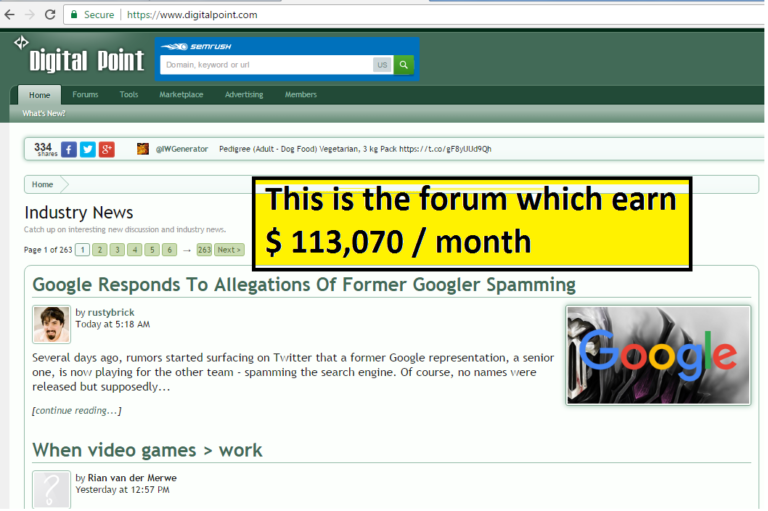Go to page 3
This screenshot has width=768, height=511.
point(117,250)
